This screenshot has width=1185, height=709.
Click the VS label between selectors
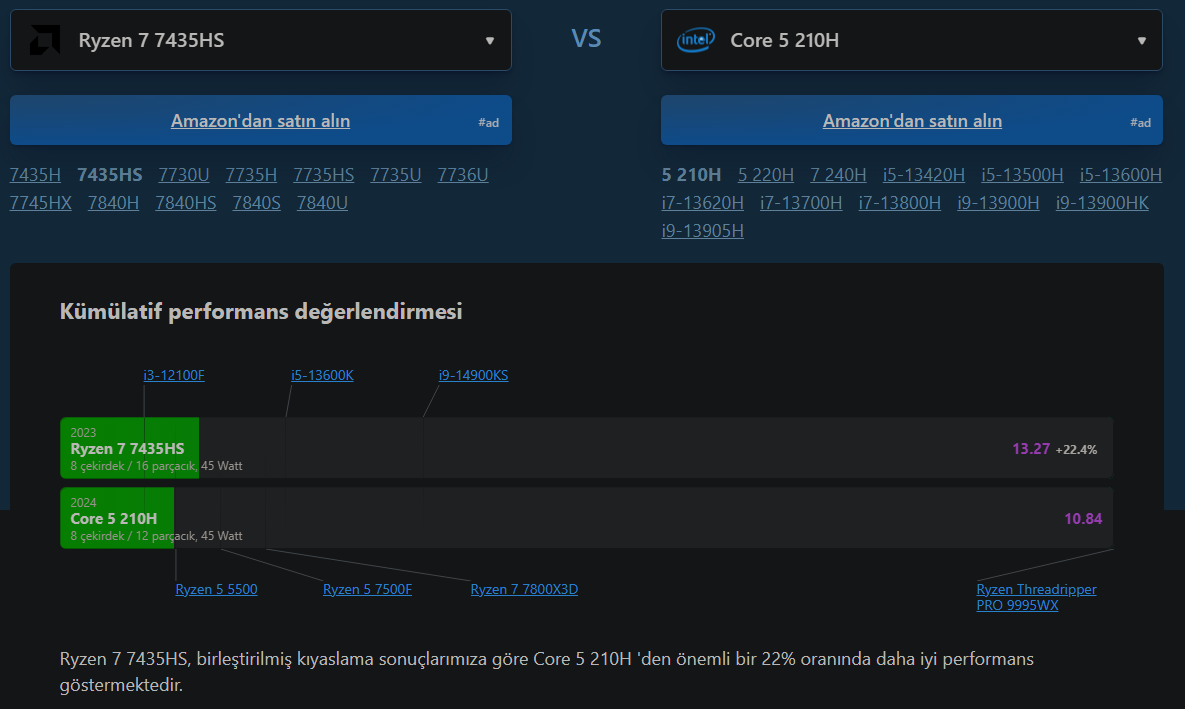tap(586, 39)
